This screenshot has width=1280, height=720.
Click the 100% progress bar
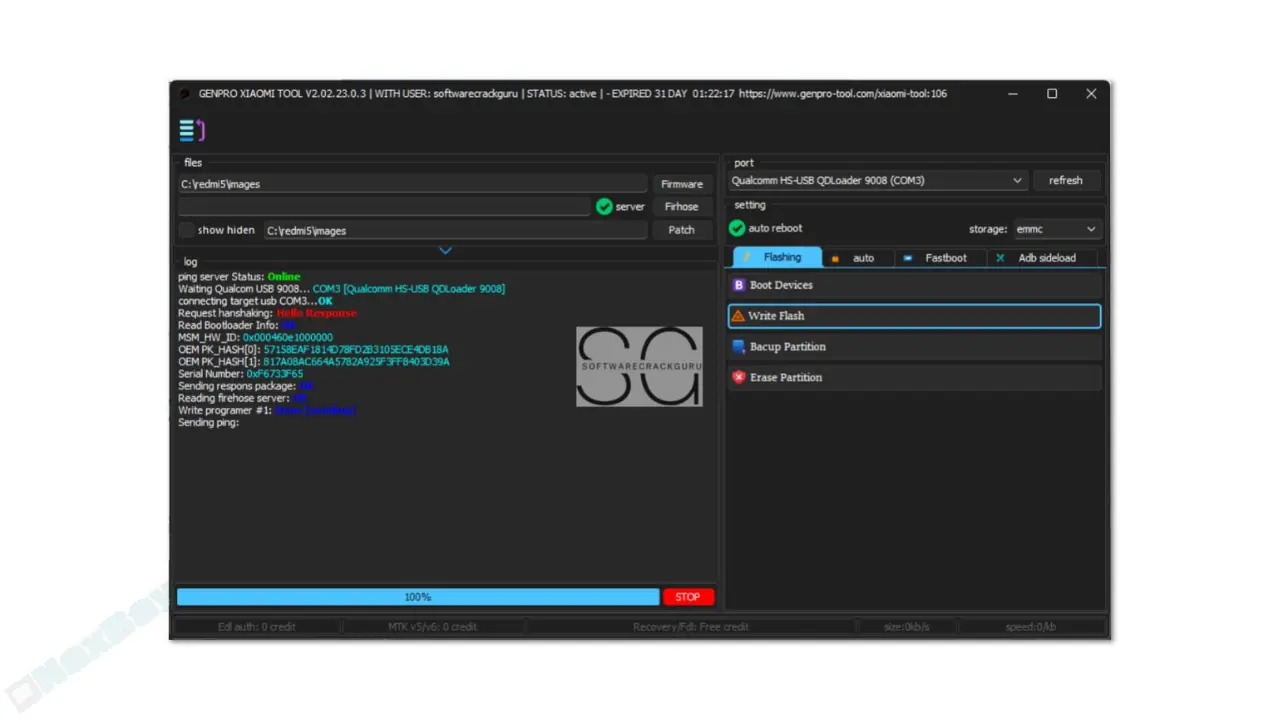pos(418,597)
